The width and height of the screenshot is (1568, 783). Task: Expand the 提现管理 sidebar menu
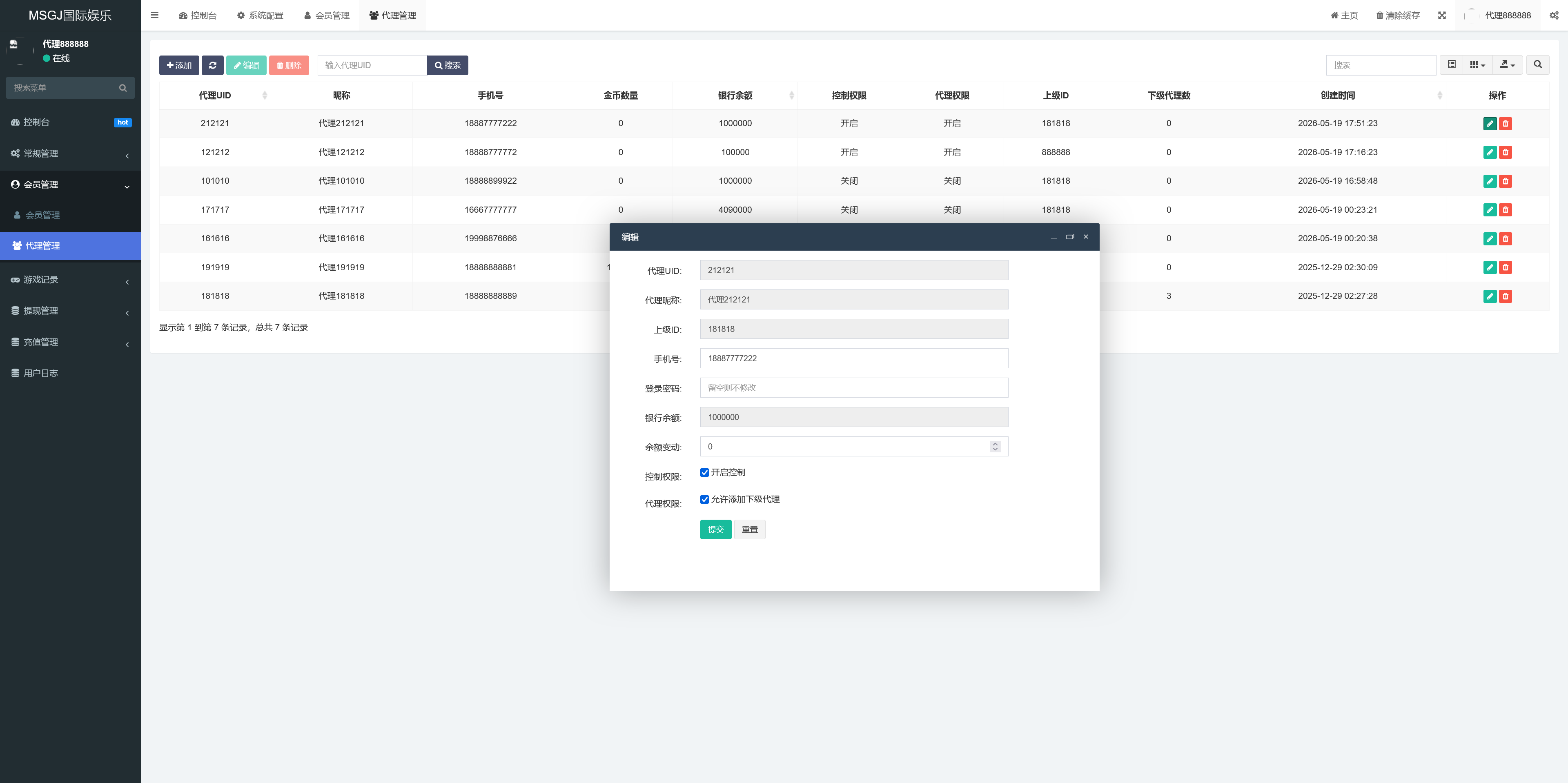click(x=71, y=311)
